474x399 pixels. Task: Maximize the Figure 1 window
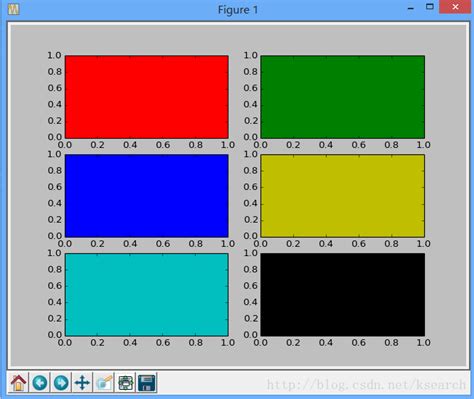(x=430, y=7)
